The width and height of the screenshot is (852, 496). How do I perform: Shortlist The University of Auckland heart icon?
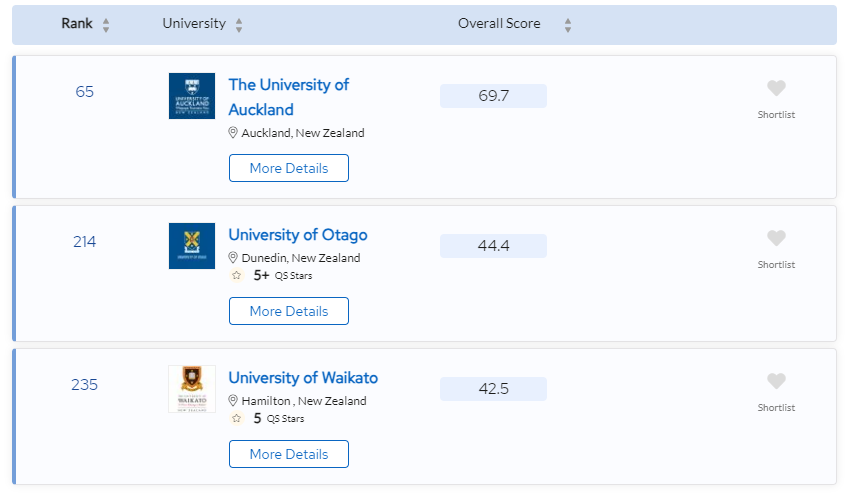coord(776,88)
